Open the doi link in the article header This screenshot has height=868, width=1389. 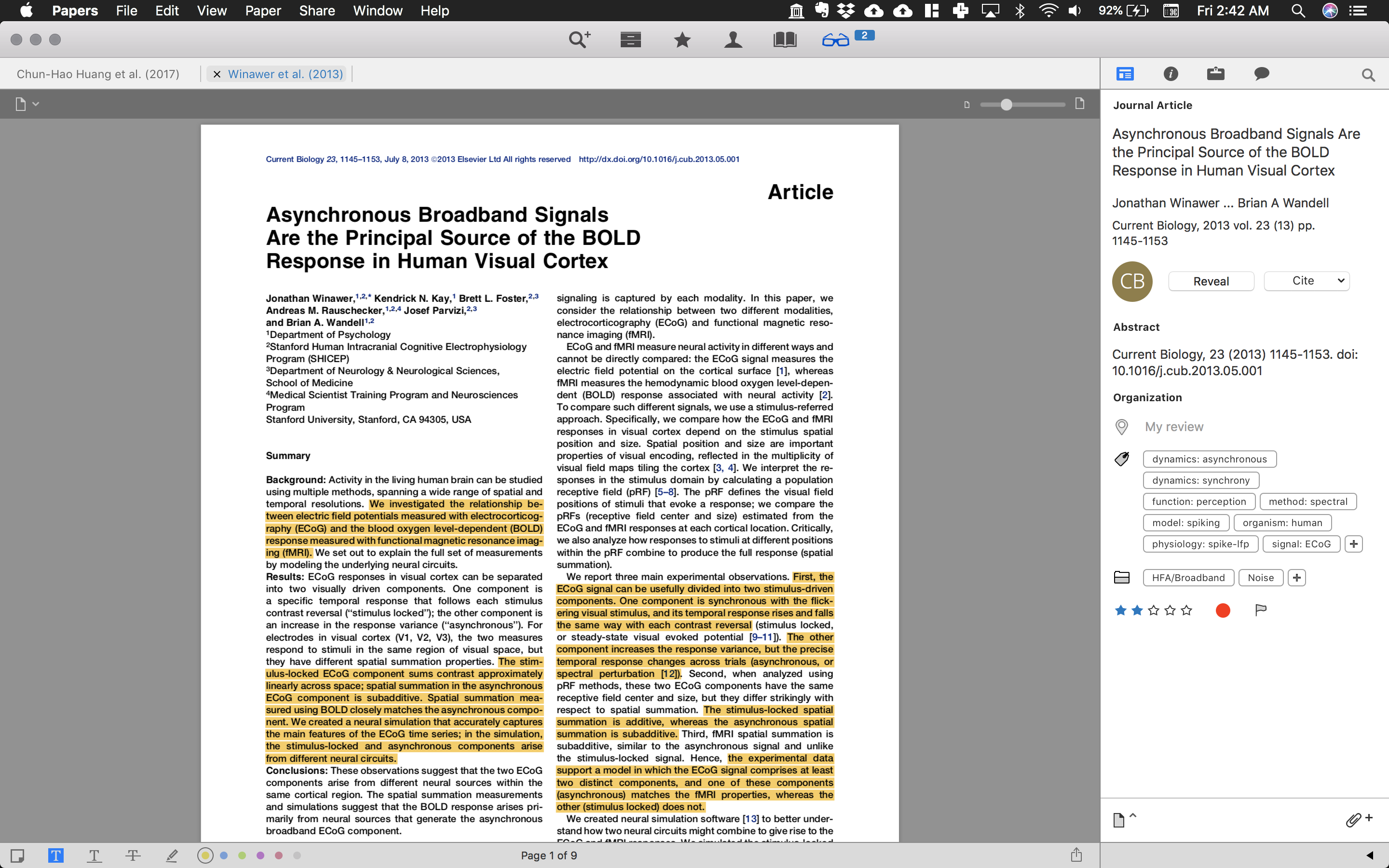pyautogui.click(x=659, y=159)
